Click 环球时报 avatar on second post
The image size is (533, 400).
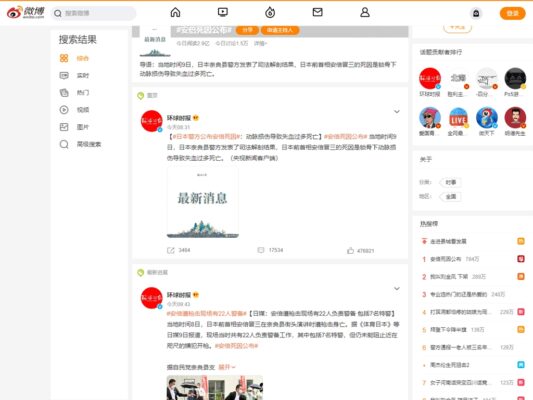[152, 298]
